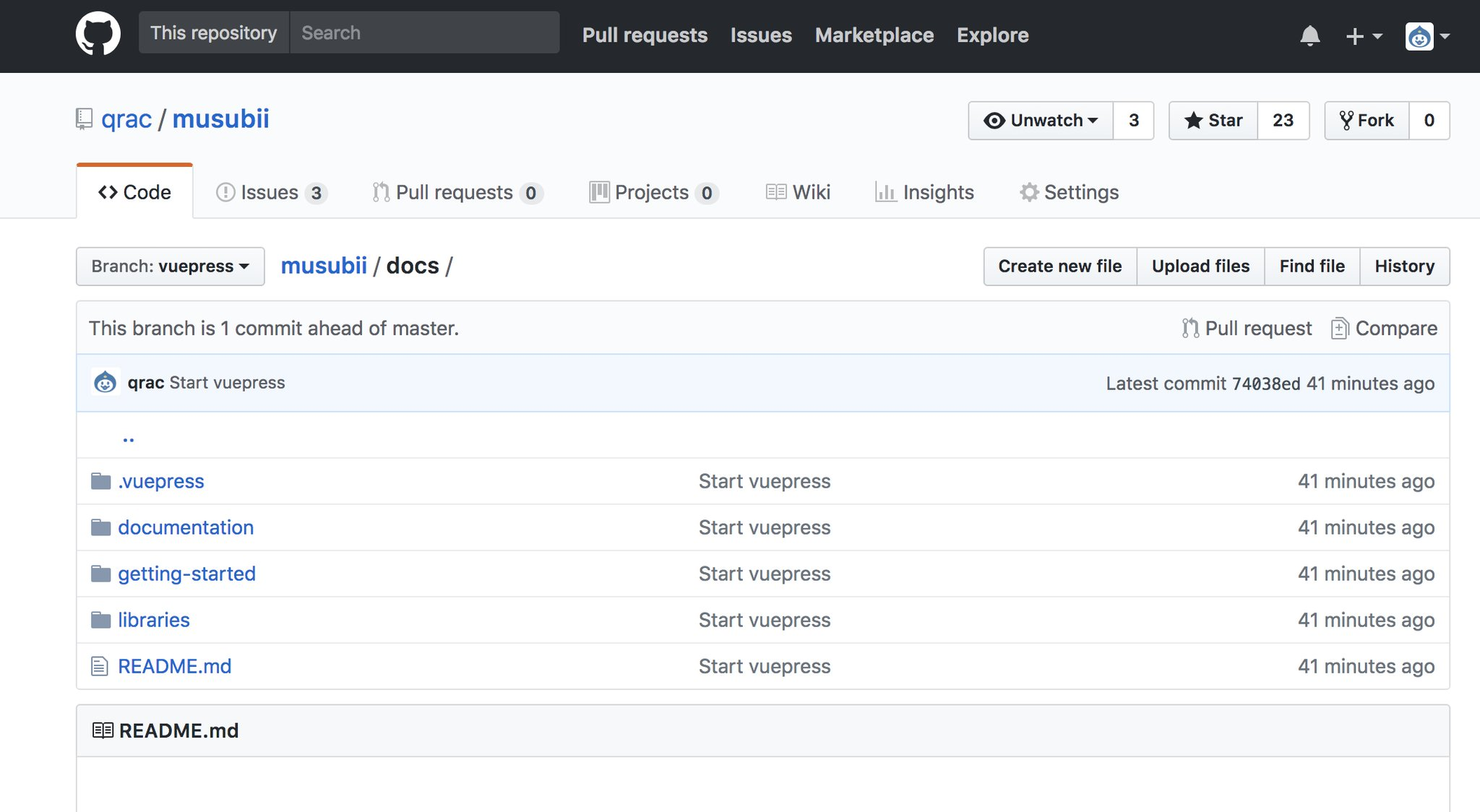
Task: Click the GitHub octocat home icon
Action: 98,33
